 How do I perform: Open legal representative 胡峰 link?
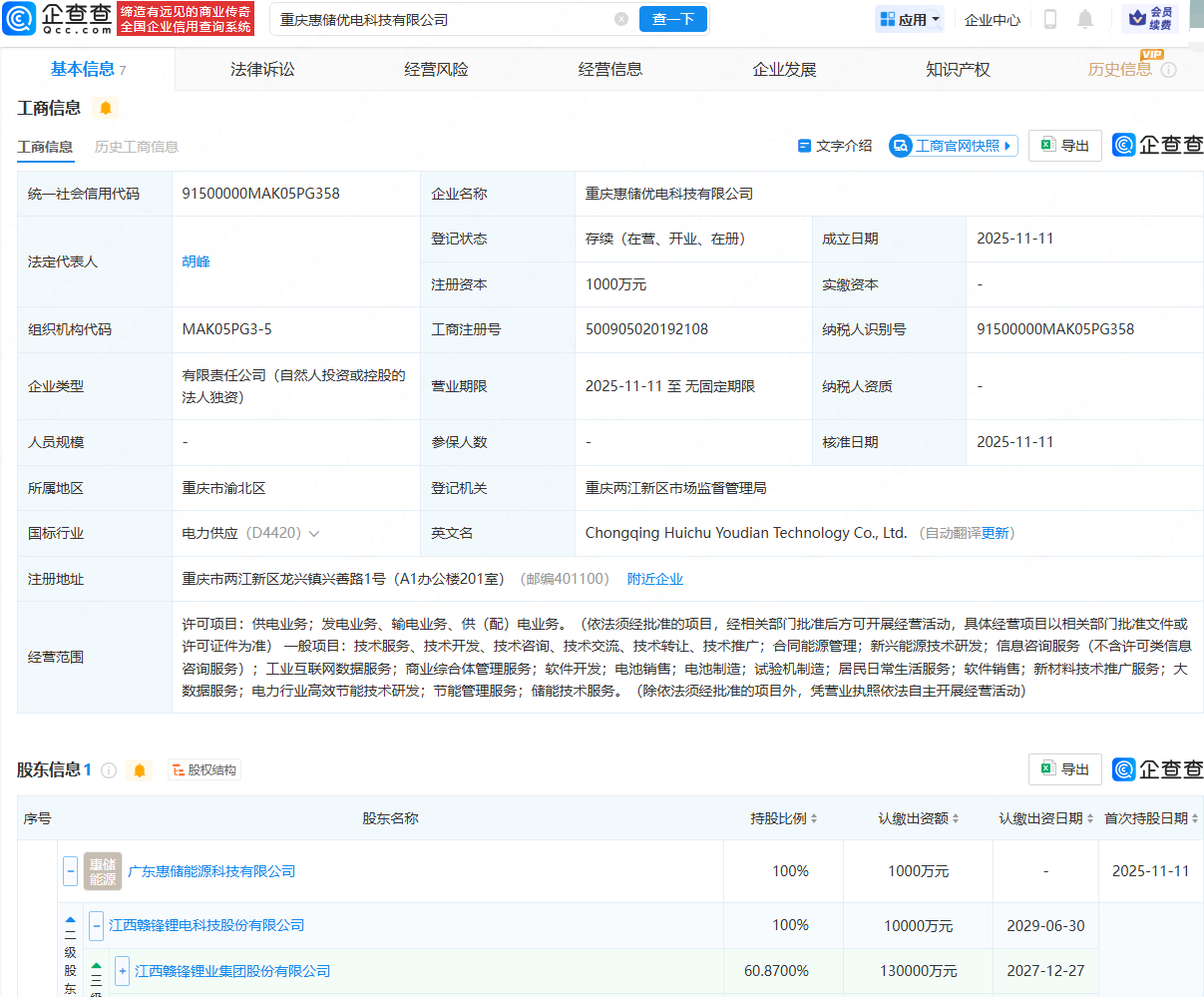(196, 261)
